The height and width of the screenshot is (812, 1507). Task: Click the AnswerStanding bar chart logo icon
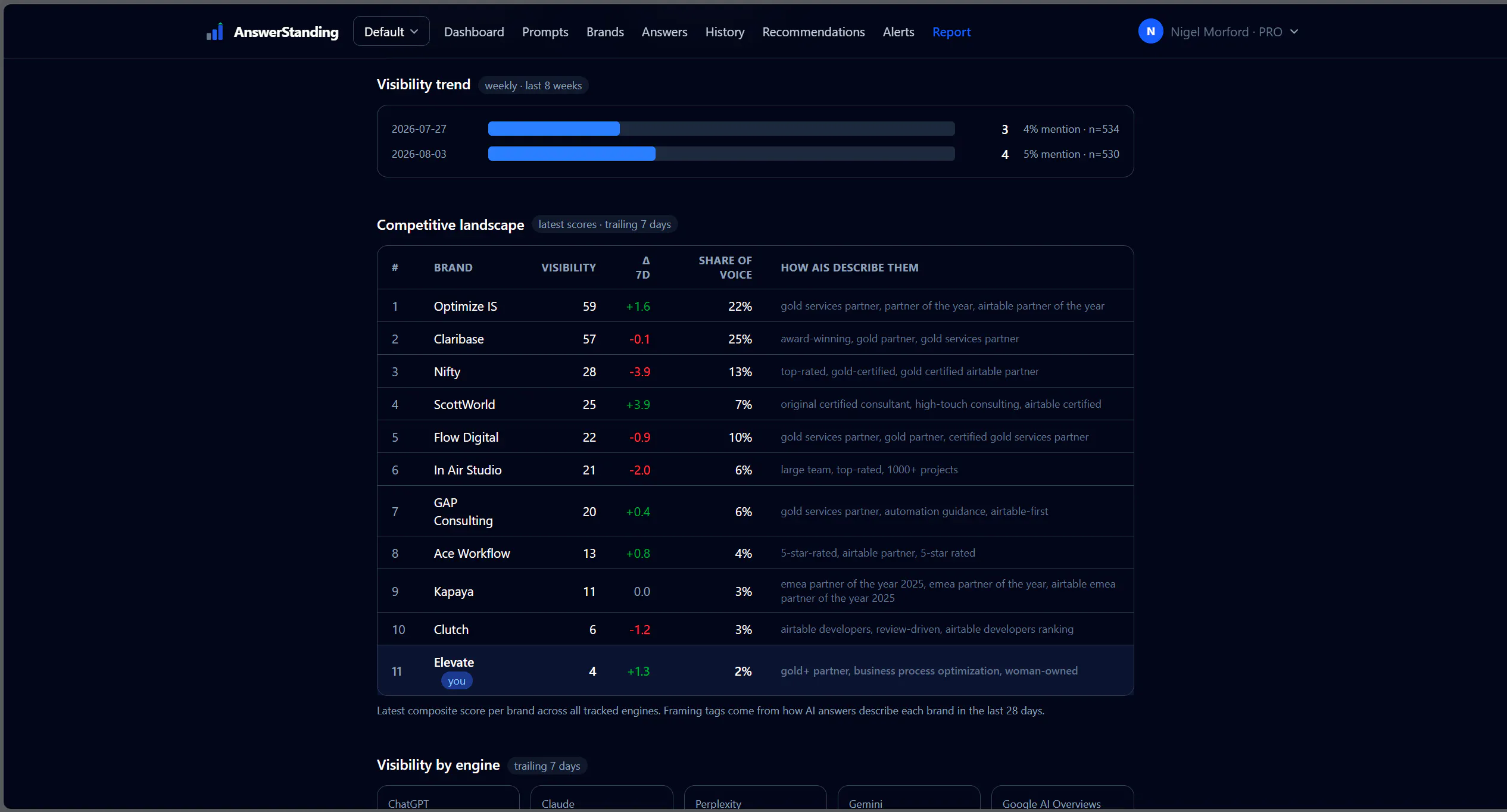pyautogui.click(x=214, y=32)
